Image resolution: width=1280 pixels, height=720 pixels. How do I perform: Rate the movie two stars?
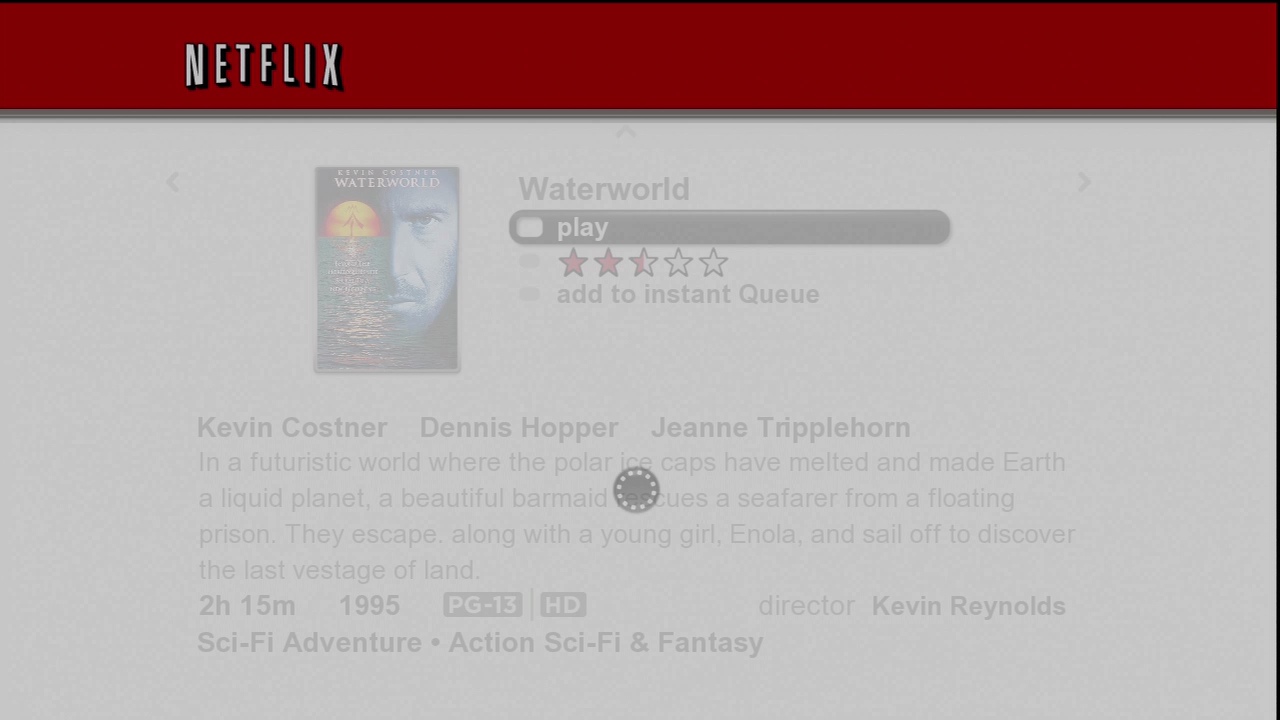pos(608,263)
